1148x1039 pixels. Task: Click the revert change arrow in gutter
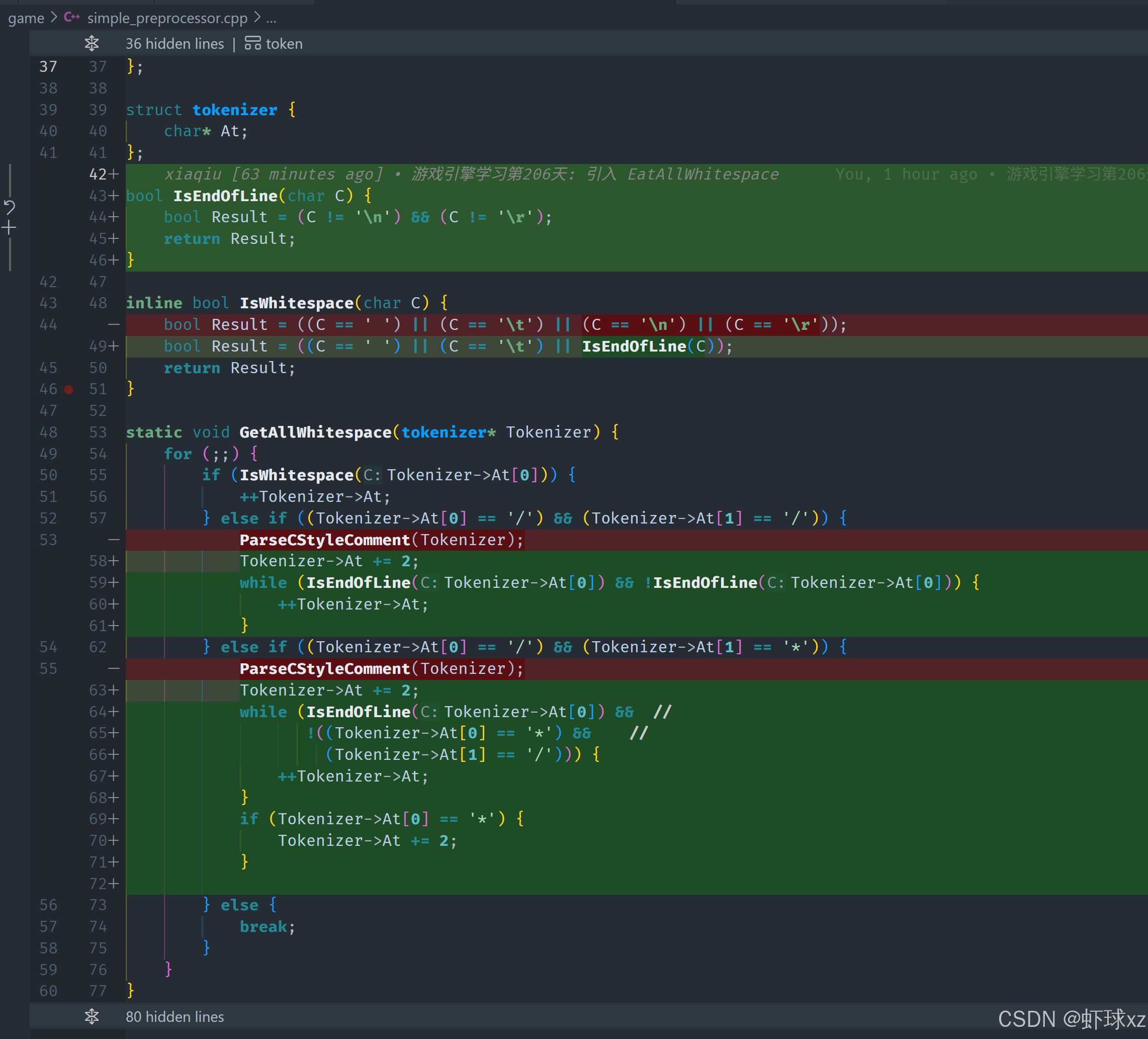coord(9,207)
